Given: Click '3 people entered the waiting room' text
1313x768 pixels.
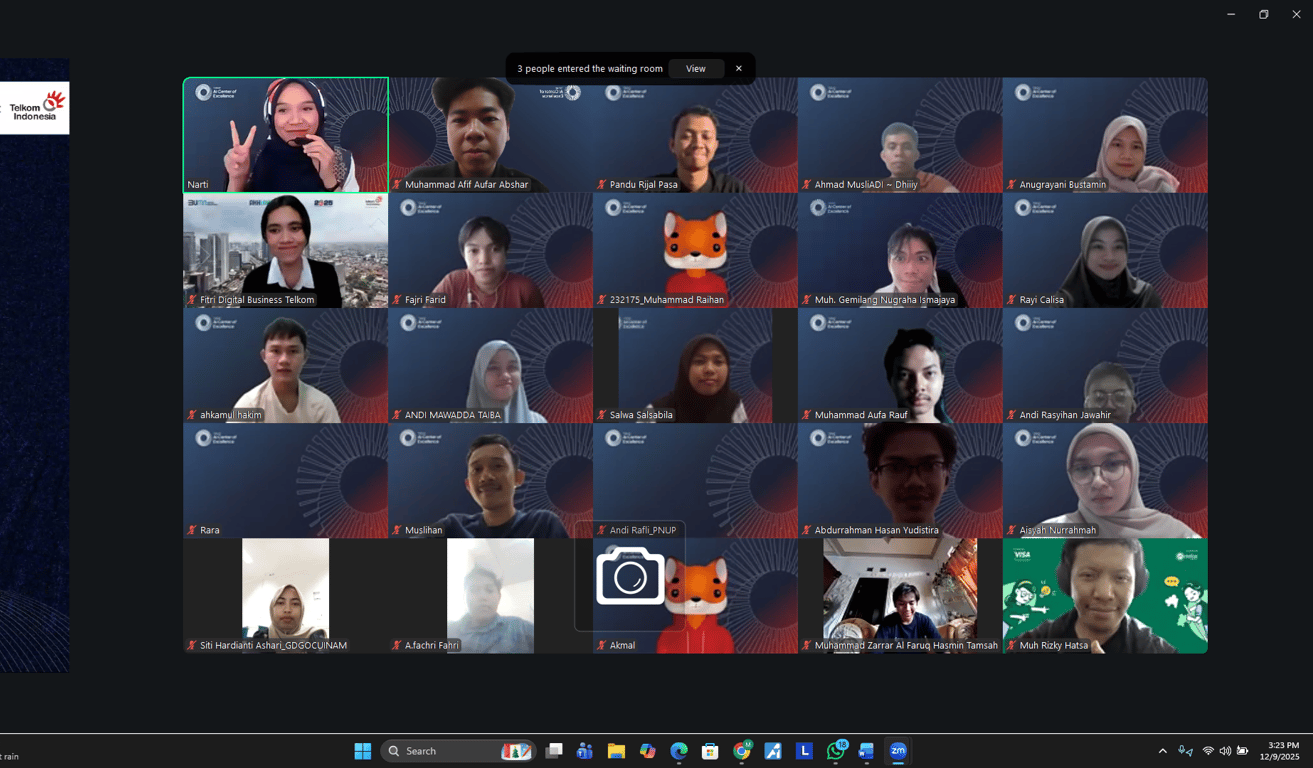Looking at the screenshot, I should click(590, 69).
